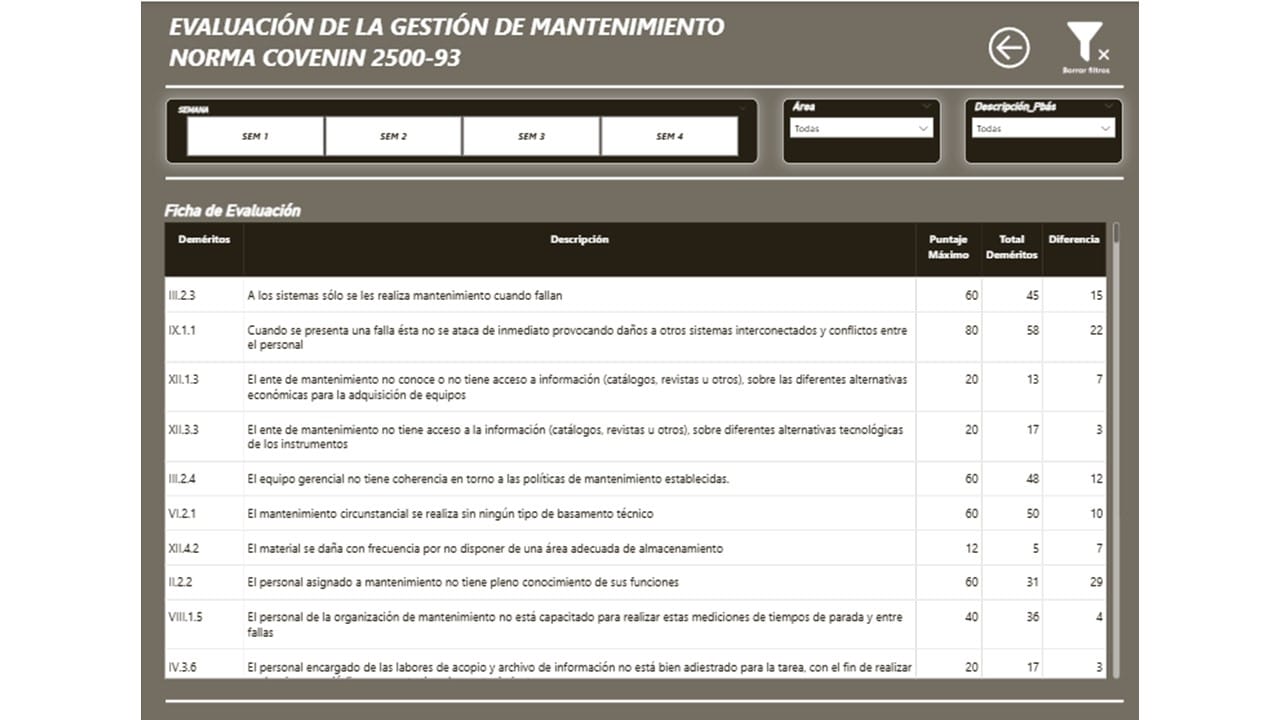Click the Borrar filtros funnel icon

(x=1085, y=43)
